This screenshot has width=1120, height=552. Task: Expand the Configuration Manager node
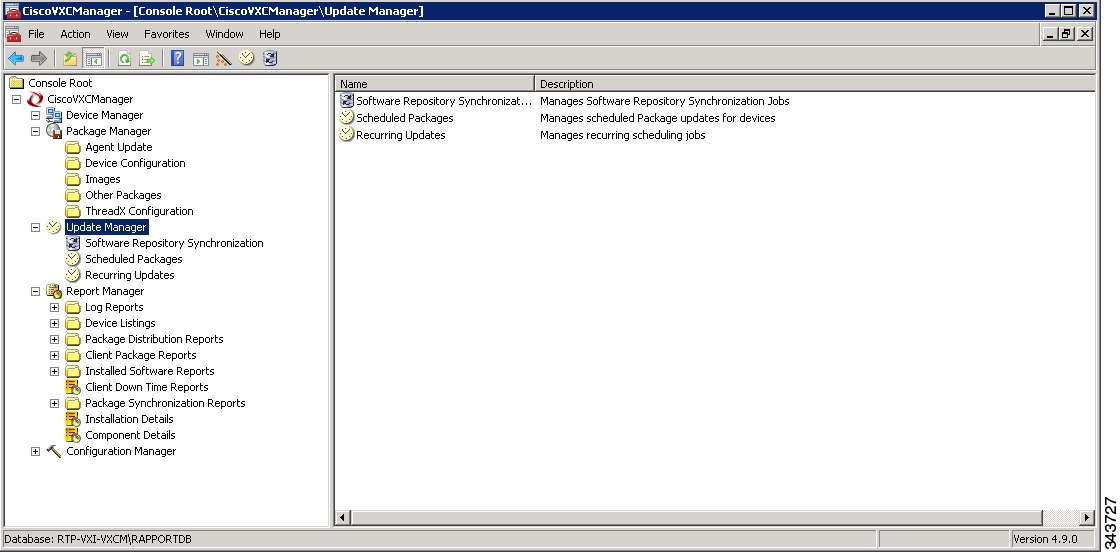35,451
